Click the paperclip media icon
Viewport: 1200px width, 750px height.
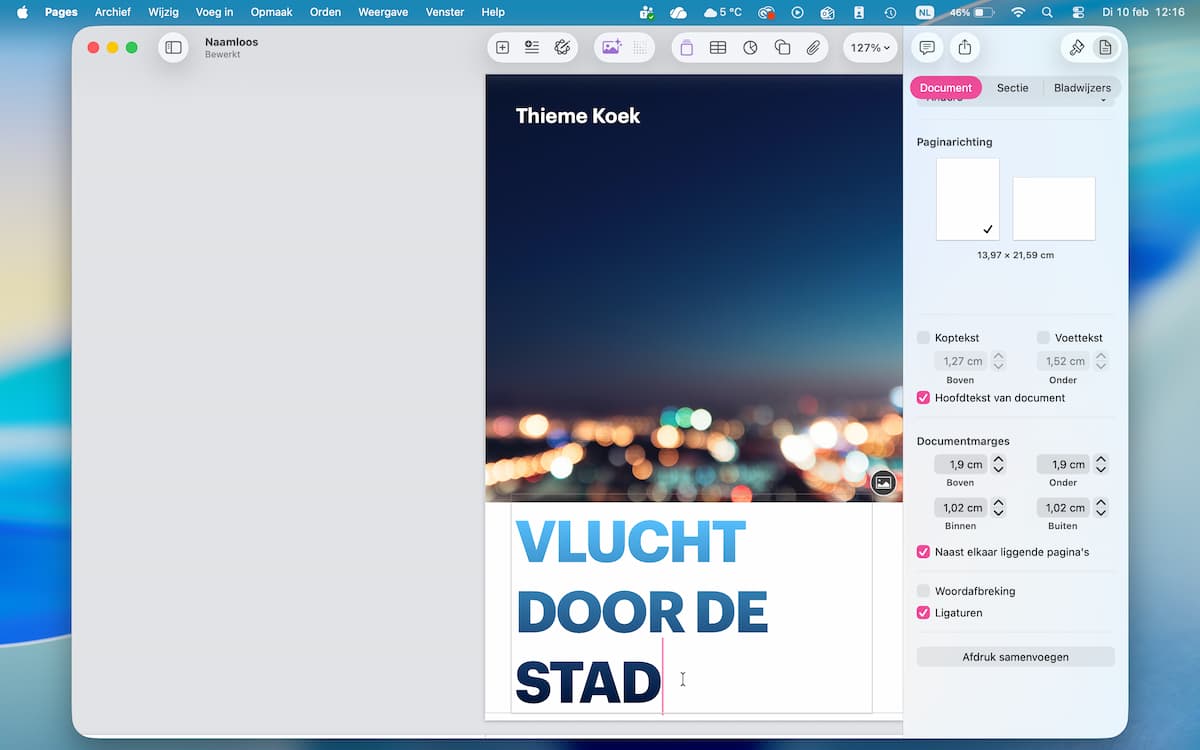pos(813,47)
